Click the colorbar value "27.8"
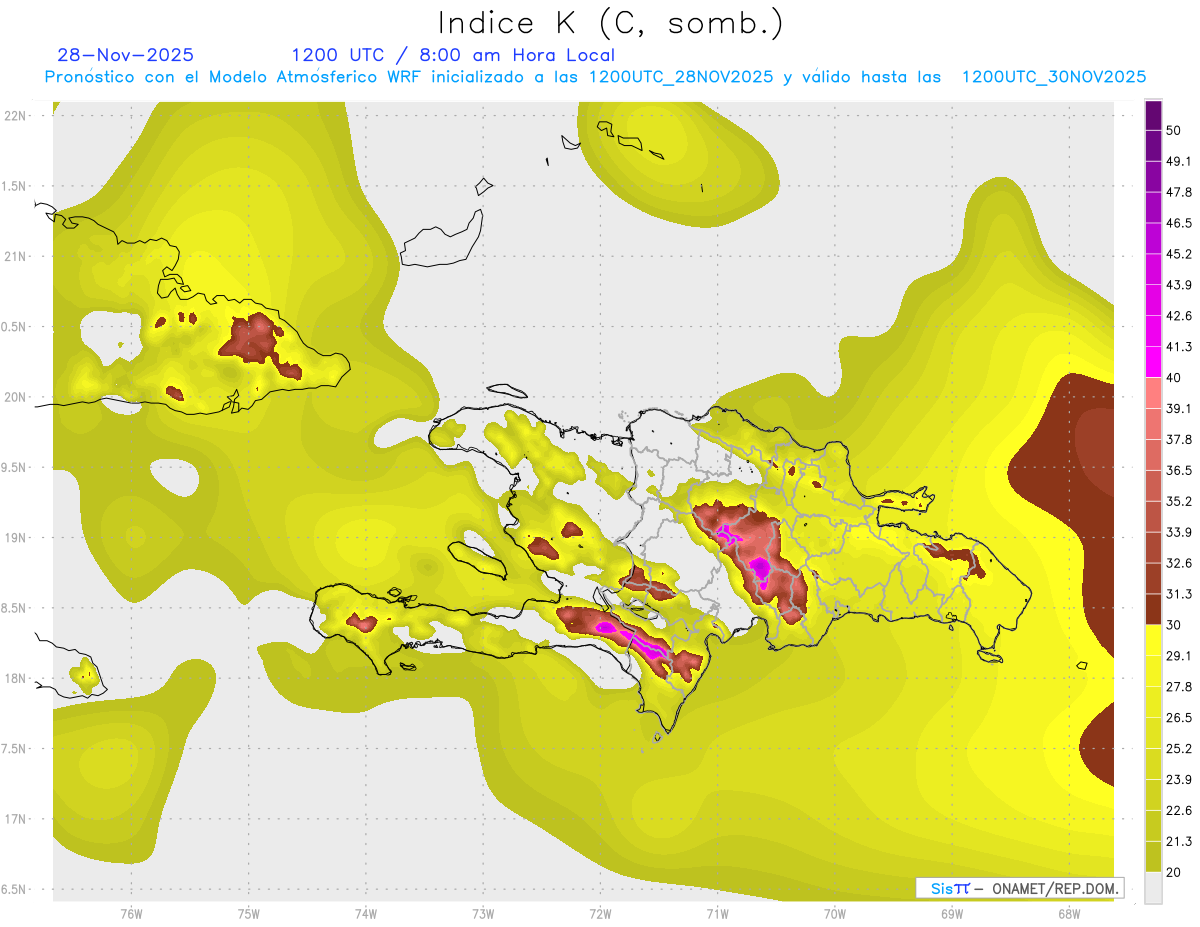 click(x=1179, y=687)
